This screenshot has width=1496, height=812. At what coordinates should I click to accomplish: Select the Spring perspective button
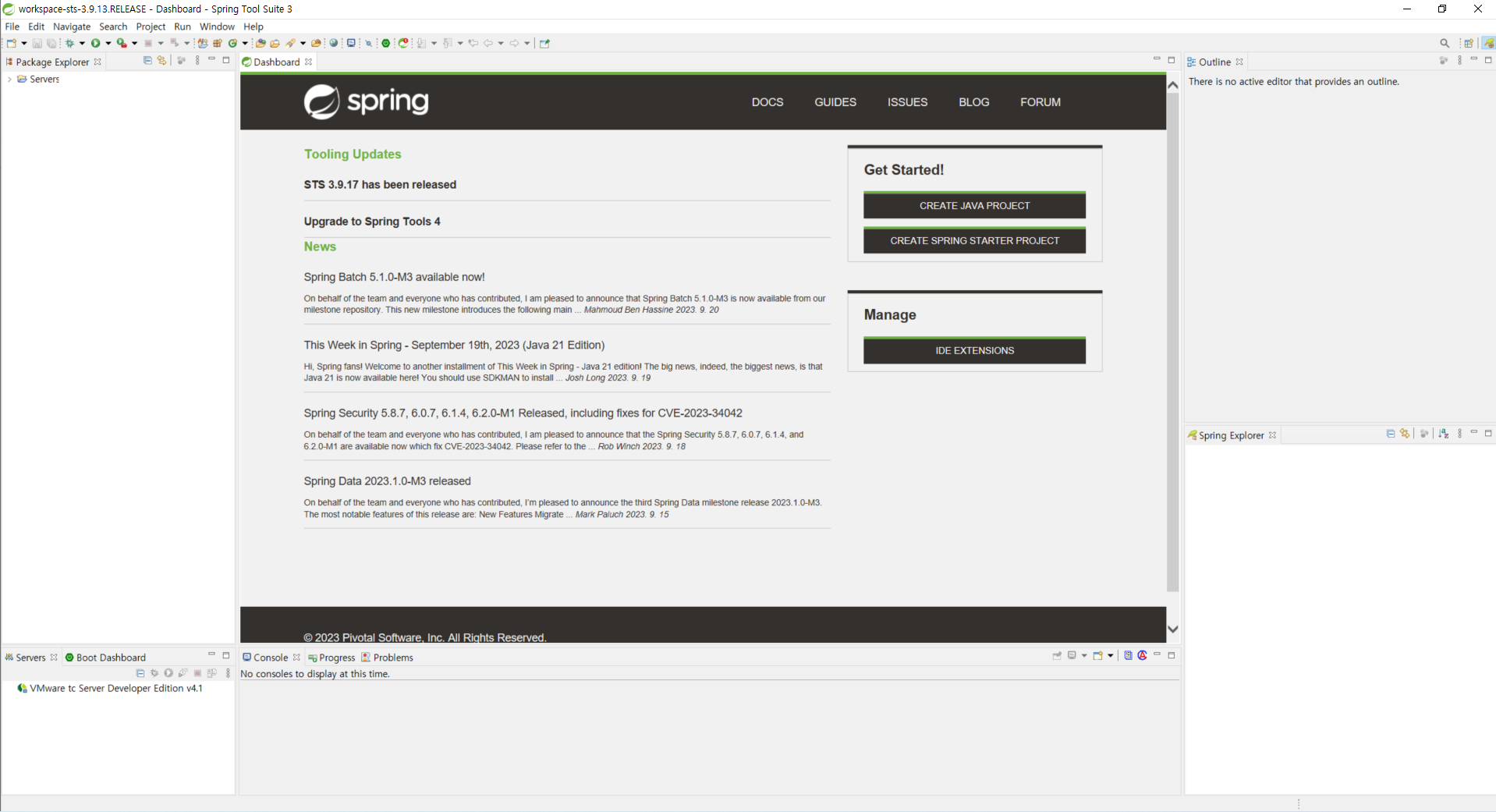1489,43
